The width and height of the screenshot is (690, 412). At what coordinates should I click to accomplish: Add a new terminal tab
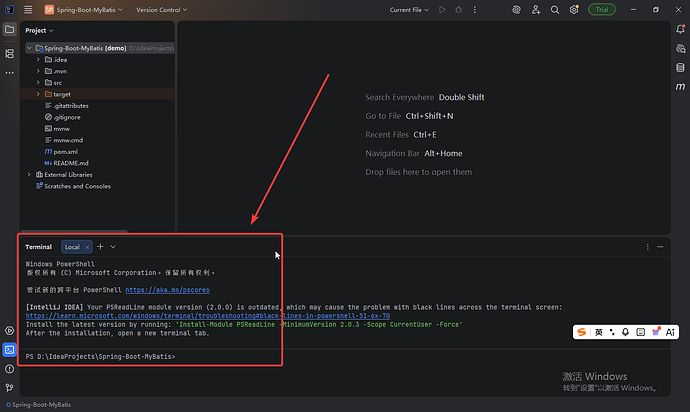coord(100,246)
